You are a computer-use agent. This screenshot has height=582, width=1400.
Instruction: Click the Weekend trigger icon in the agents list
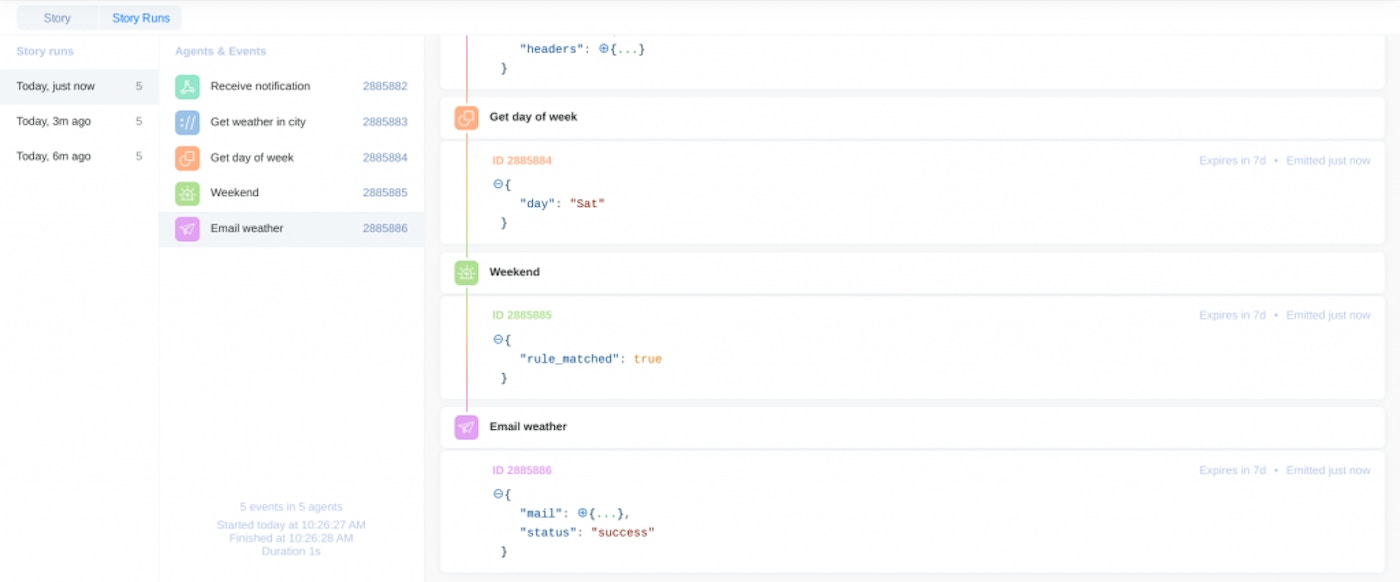187,193
